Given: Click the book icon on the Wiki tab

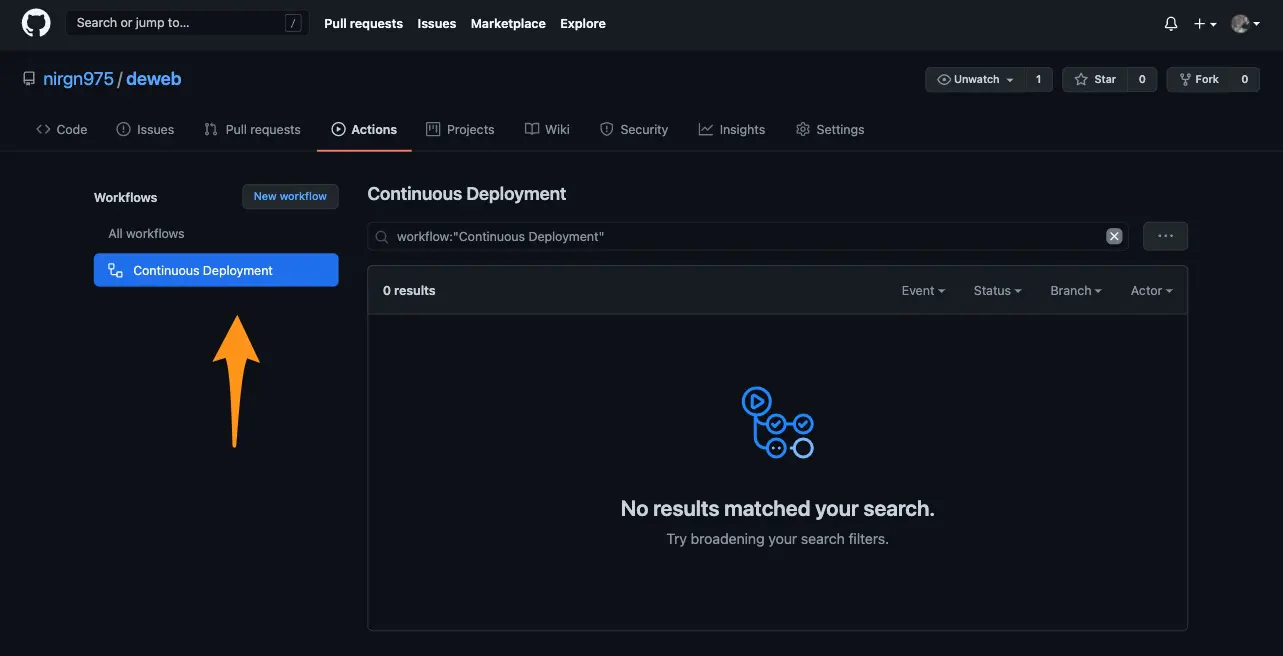Looking at the screenshot, I should (531, 129).
